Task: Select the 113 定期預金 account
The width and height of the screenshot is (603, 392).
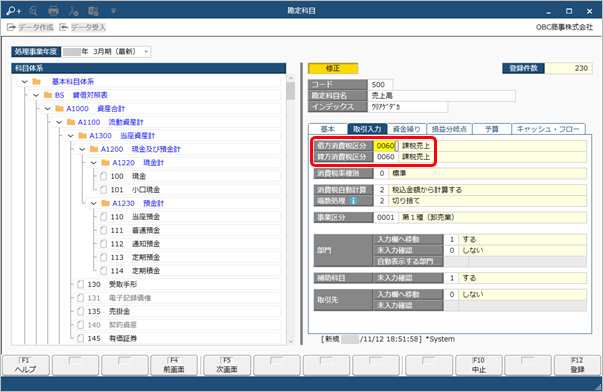Action: [188, 257]
